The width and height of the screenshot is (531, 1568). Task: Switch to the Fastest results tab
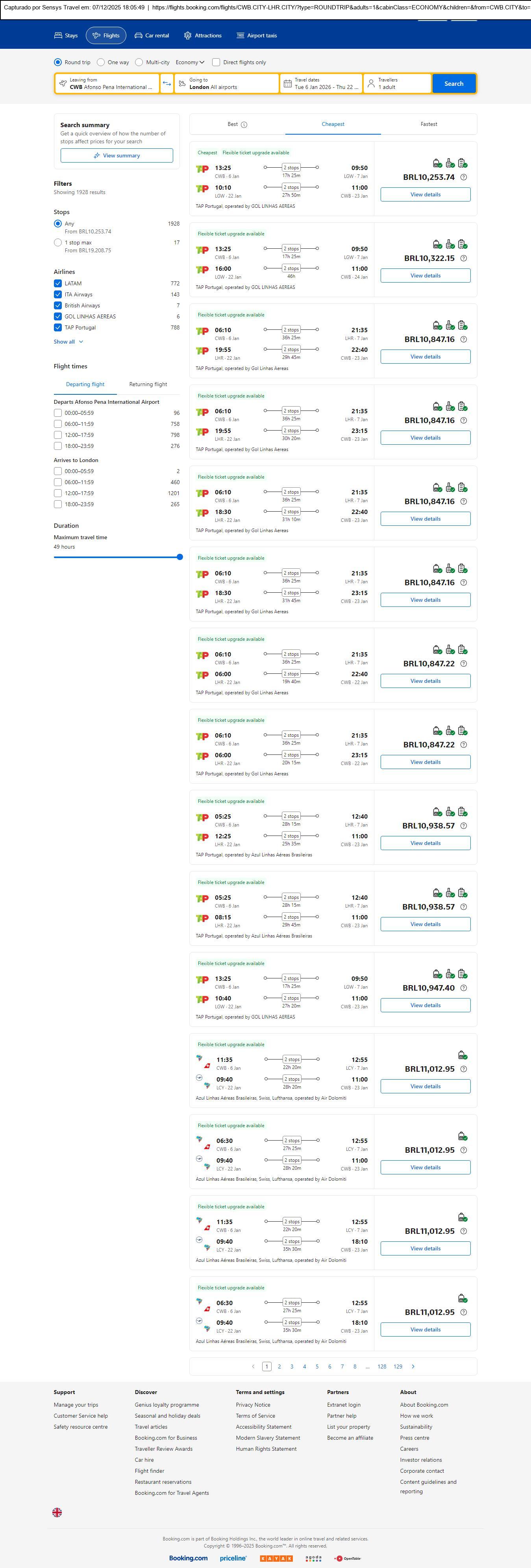tap(429, 124)
